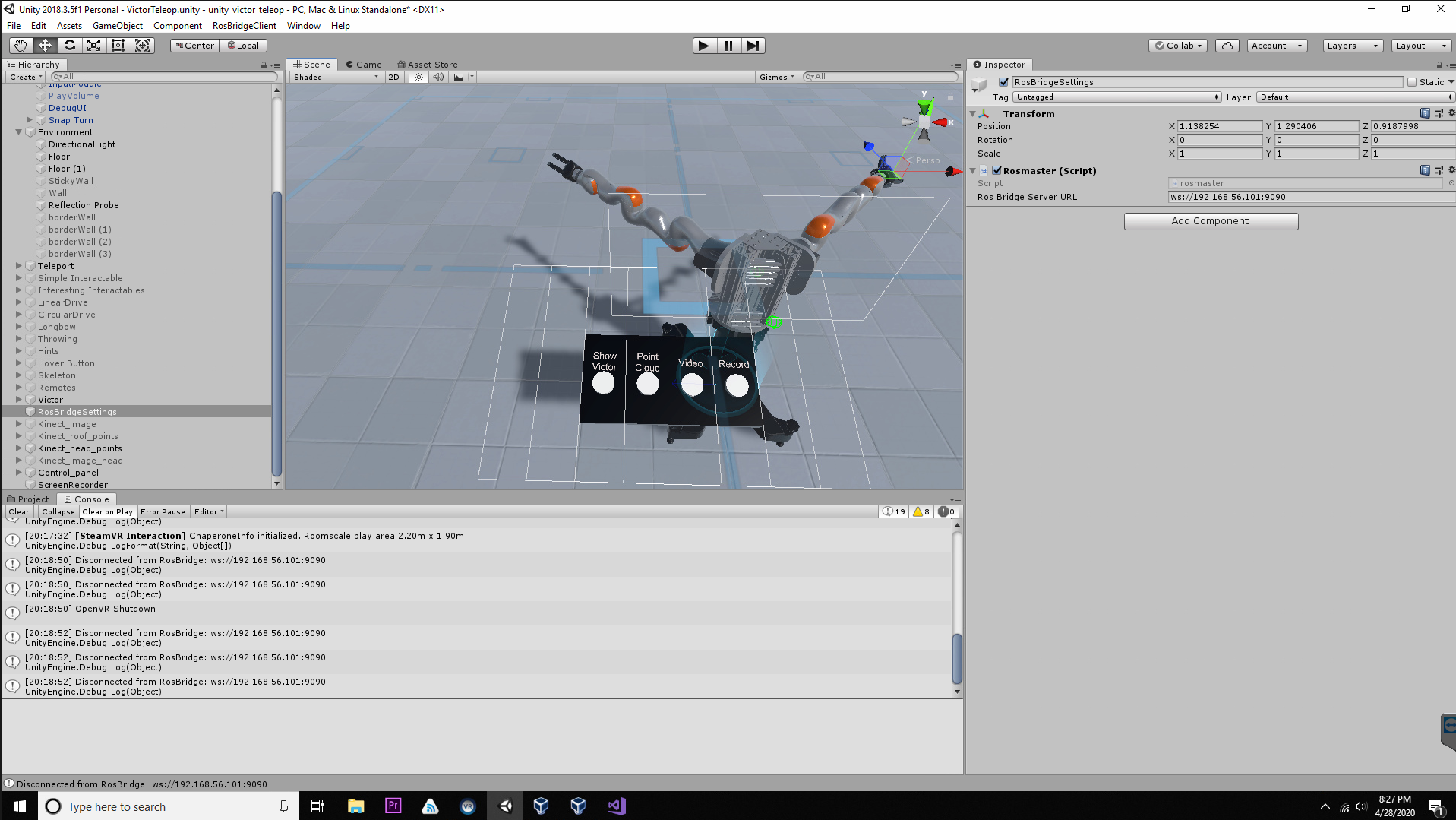This screenshot has width=1456, height=820.
Task: Open Windows Start menu
Action: [20, 806]
